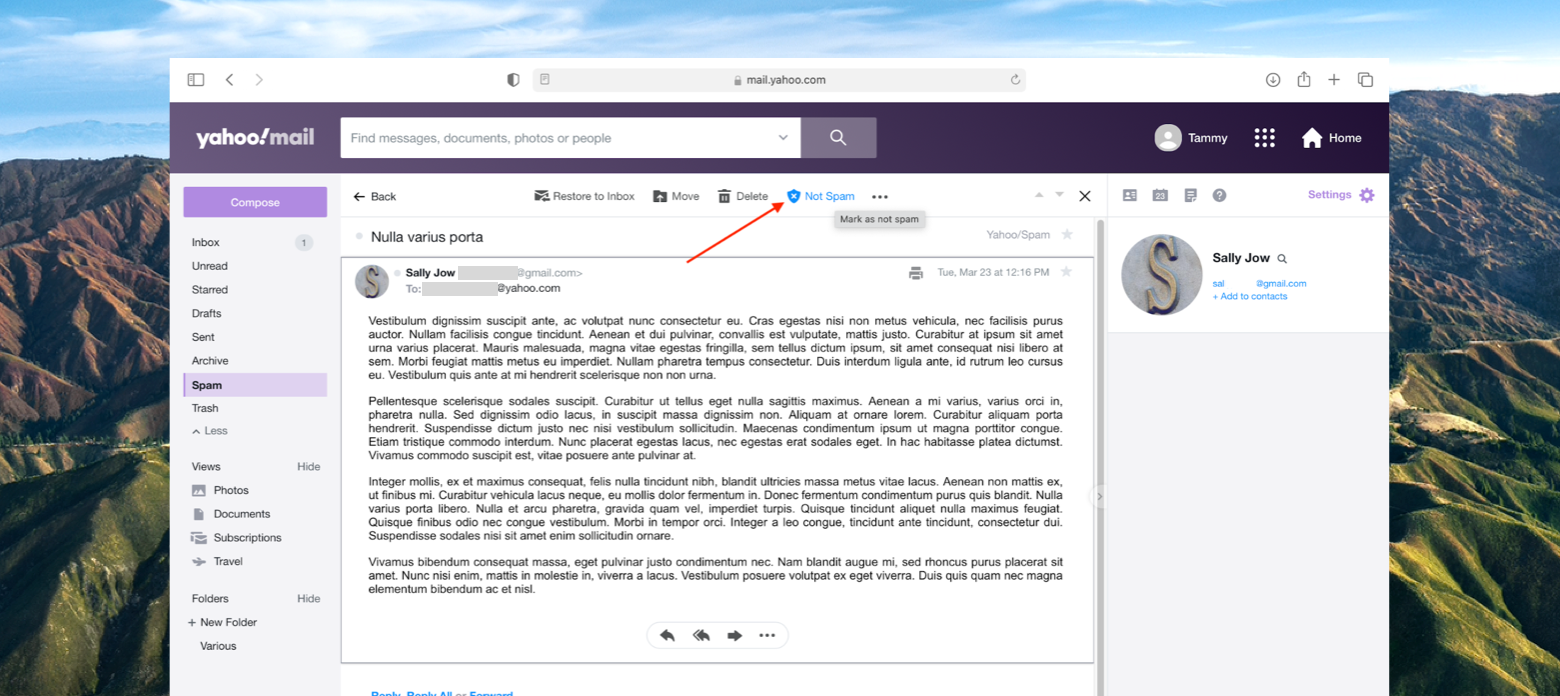Search emails from Sally Jow magnifier icon

pos(1282,259)
